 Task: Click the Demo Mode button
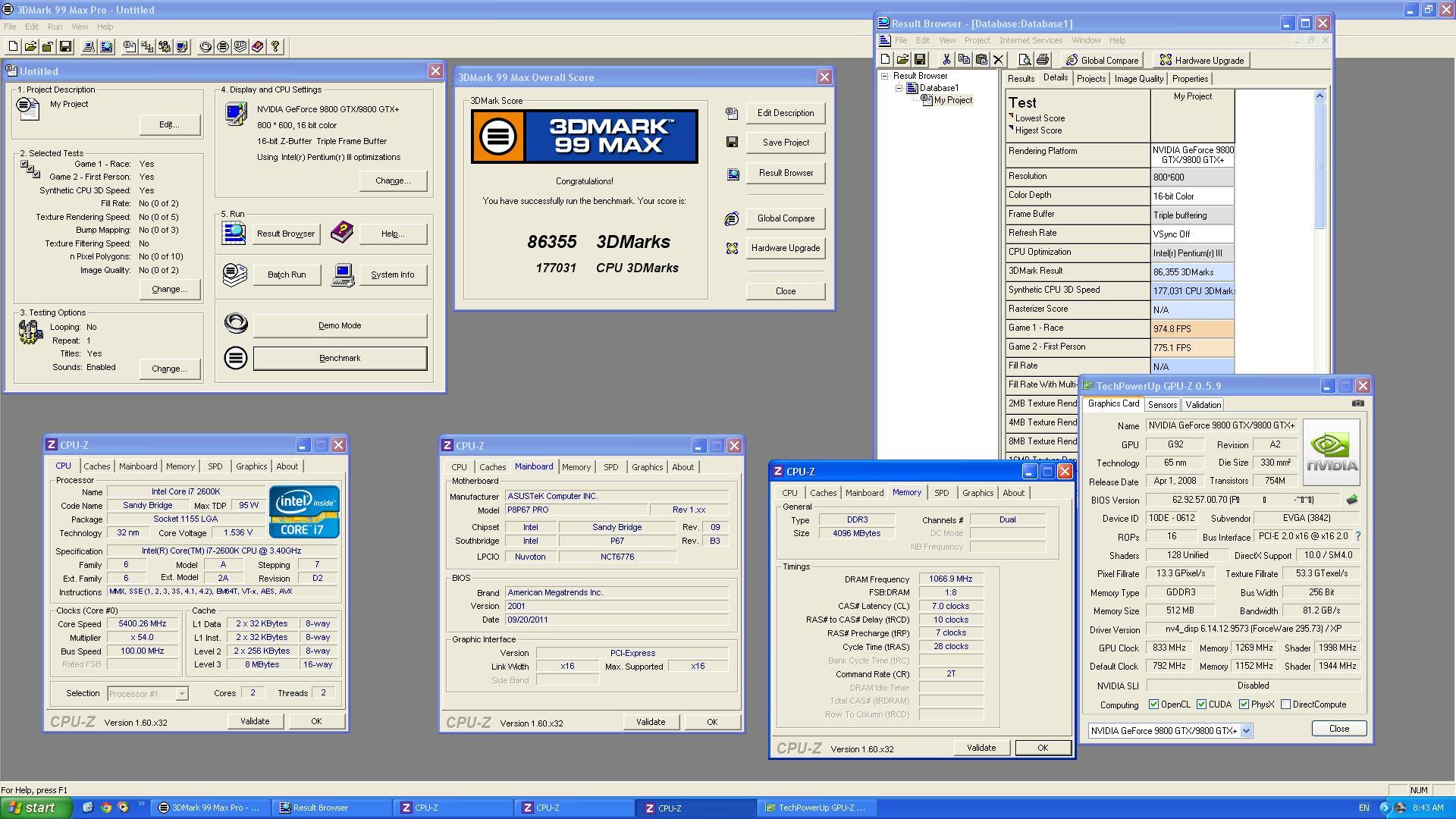click(340, 325)
